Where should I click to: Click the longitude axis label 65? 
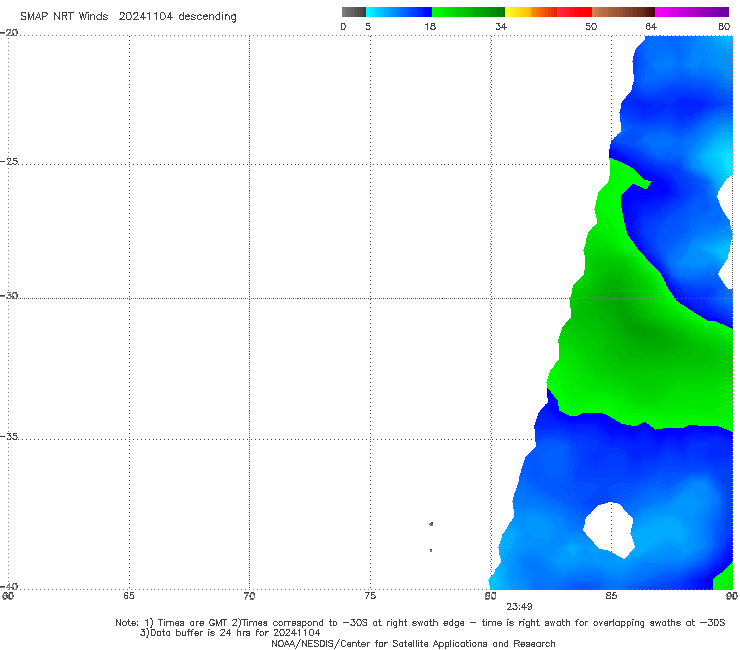tap(129, 596)
